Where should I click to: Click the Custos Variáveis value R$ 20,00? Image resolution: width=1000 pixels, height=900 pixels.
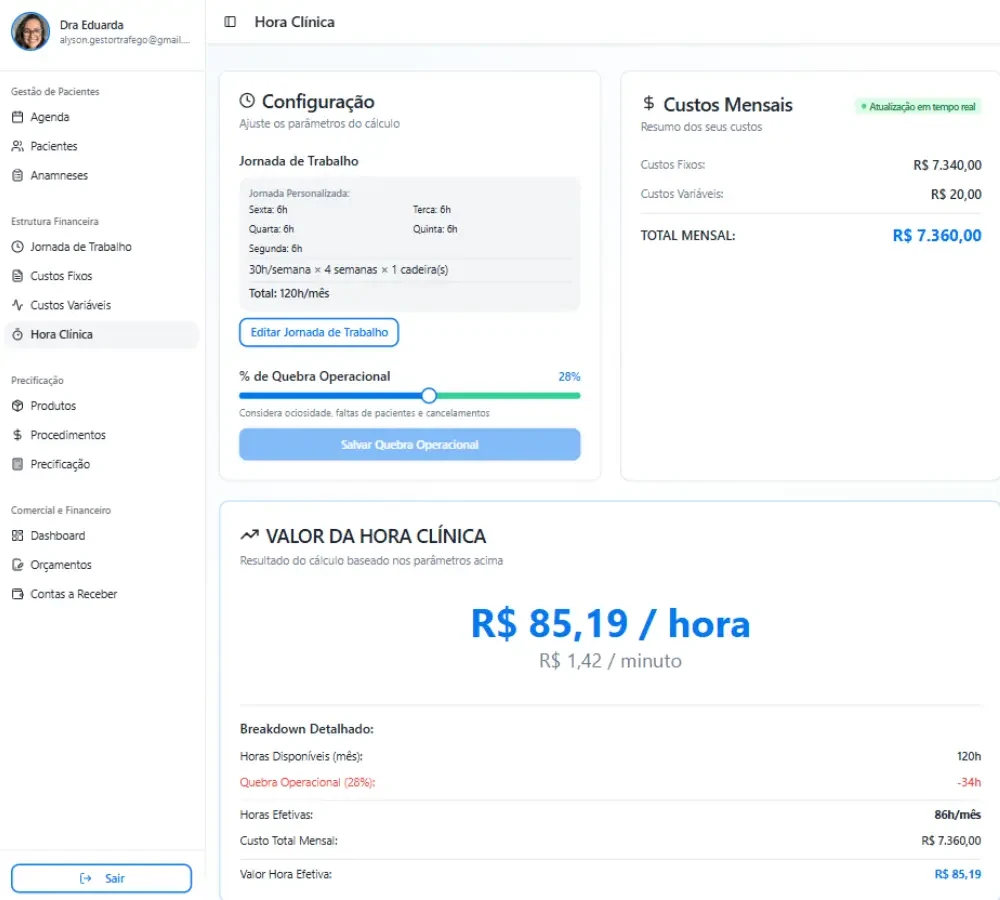coord(956,195)
